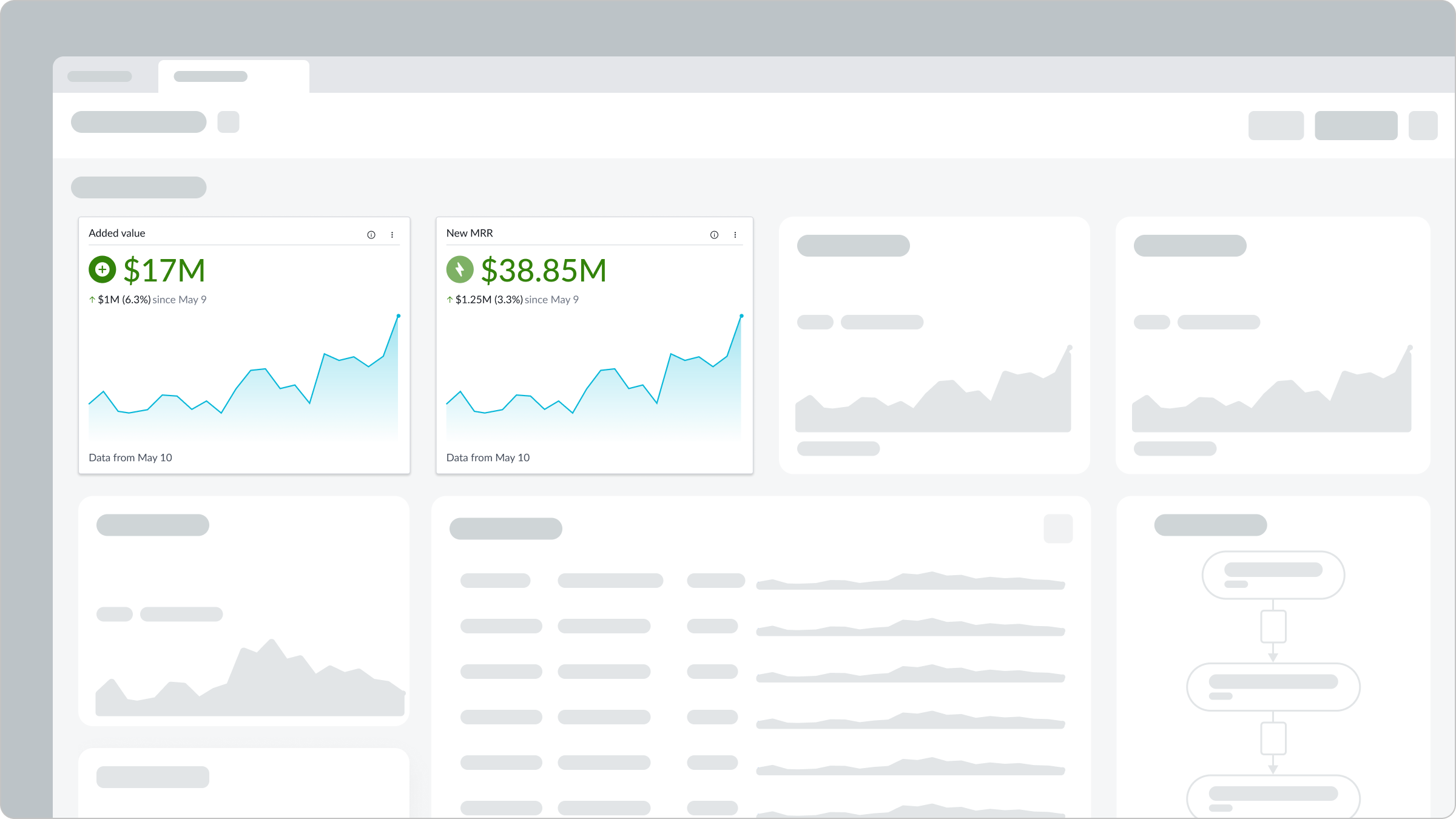Open the three-dot menu on the New MRR card
Viewport: 1456px width, 819px height.
(735, 234)
